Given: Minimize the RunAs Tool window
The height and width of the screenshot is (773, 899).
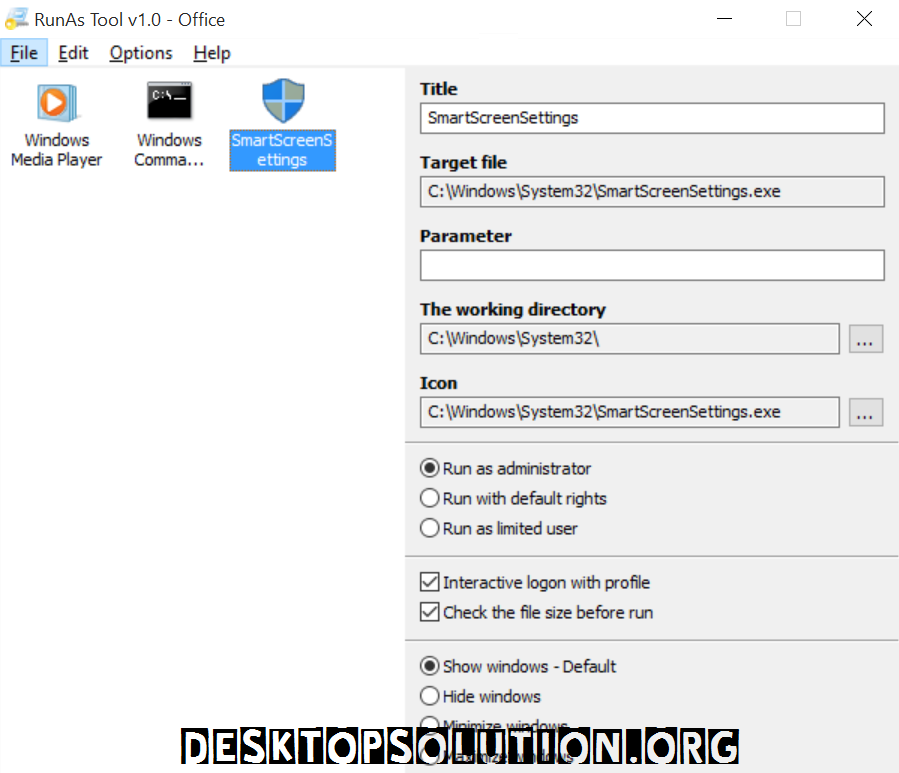Looking at the screenshot, I should click(x=725, y=18).
